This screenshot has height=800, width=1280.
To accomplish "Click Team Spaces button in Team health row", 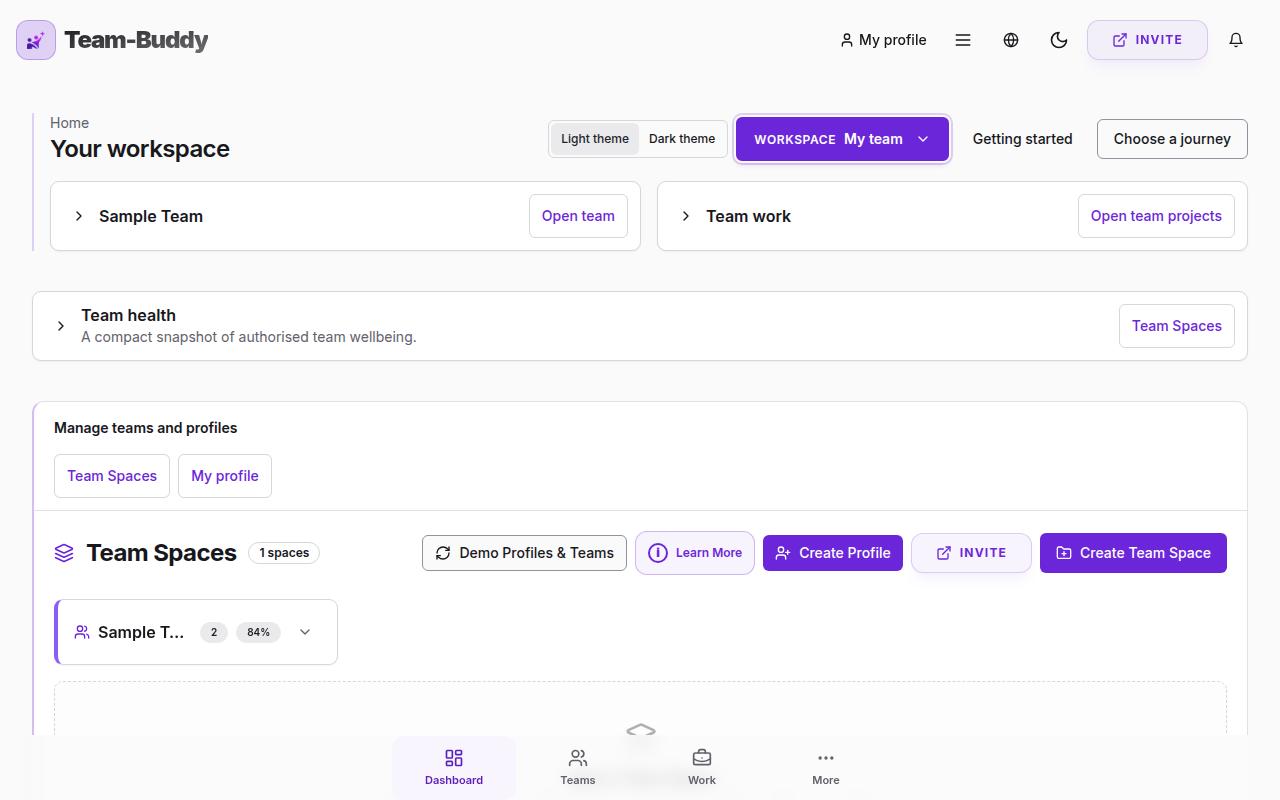I will 1177,326.
